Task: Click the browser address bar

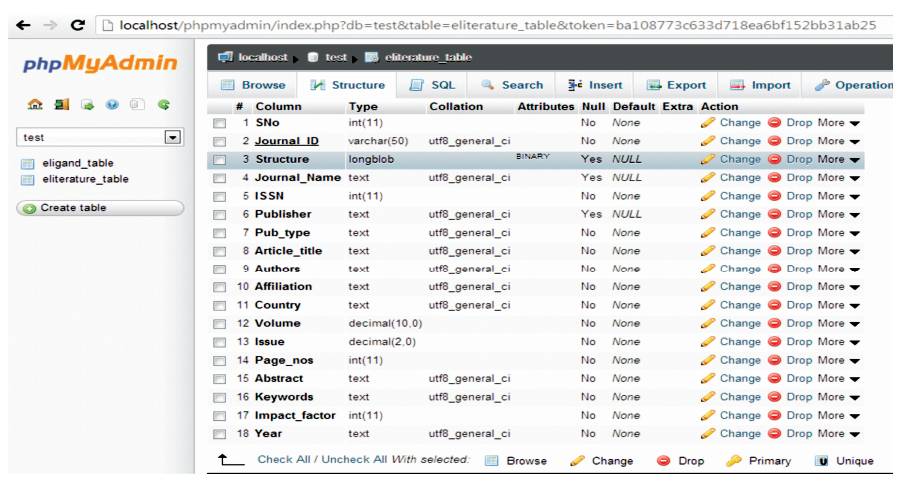Action: click(x=500, y=24)
